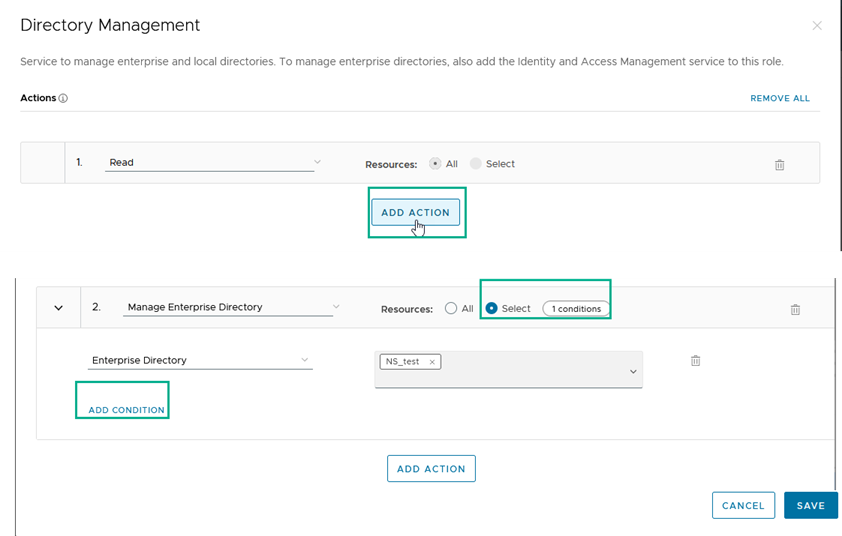
Task: Select All resources for Manage Enterprise Directory
Action: 451,308
